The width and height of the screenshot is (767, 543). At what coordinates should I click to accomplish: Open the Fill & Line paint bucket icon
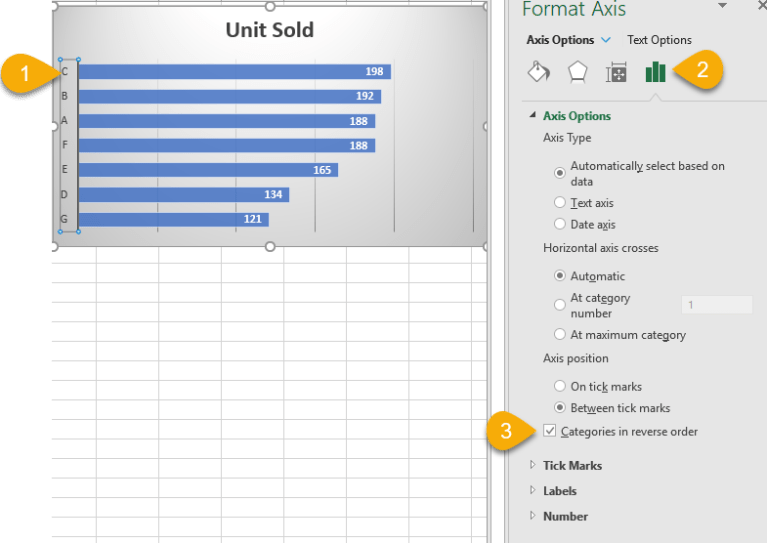(538, 72)
